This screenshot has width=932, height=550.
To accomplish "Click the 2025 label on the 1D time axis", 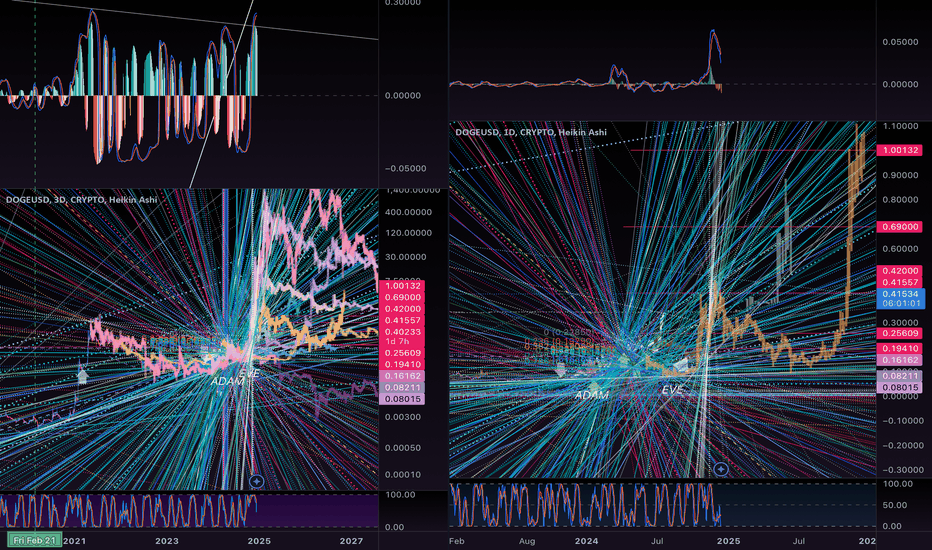I will click(x=728, y=541).
